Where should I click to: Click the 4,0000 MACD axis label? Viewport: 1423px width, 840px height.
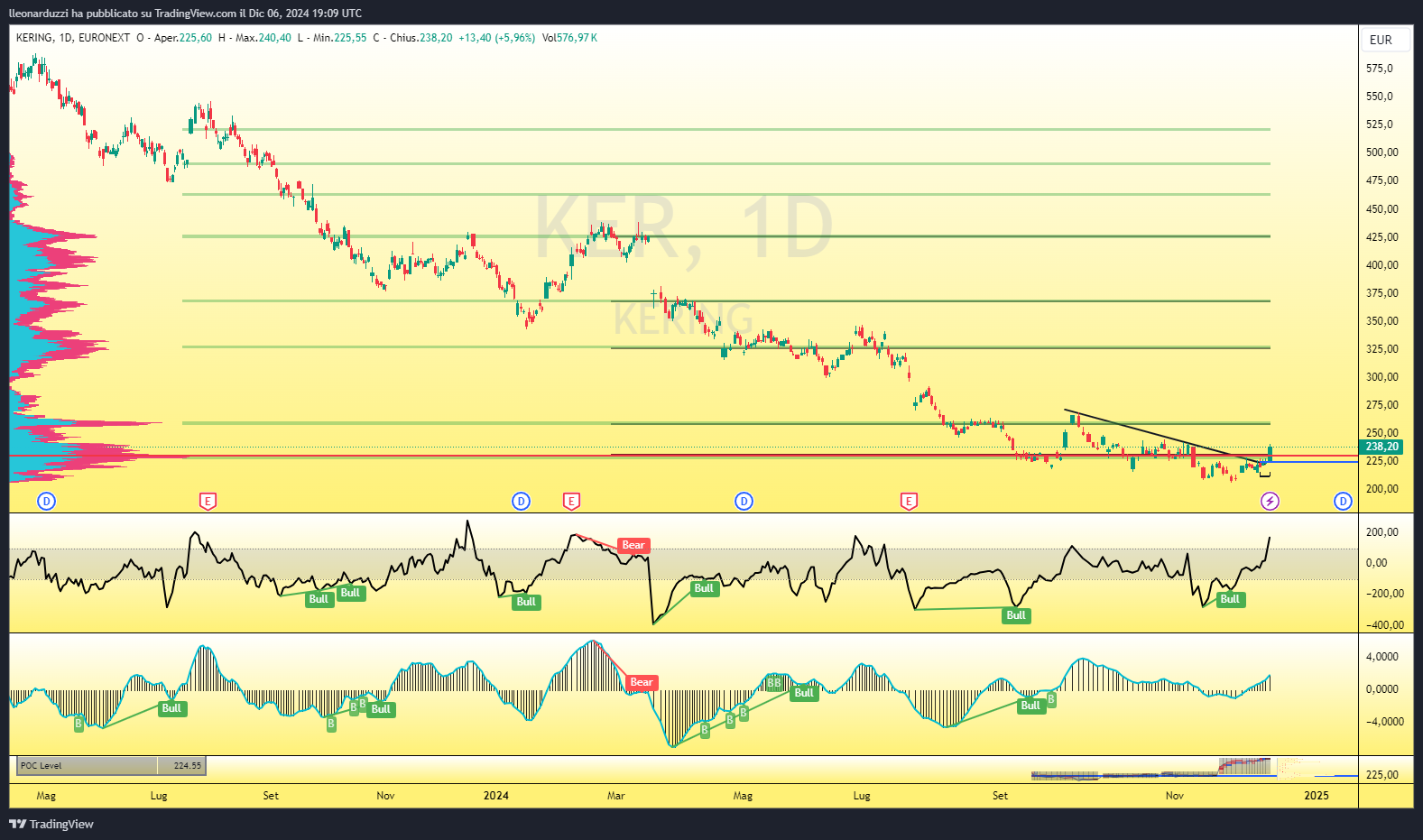point(1381,657)
